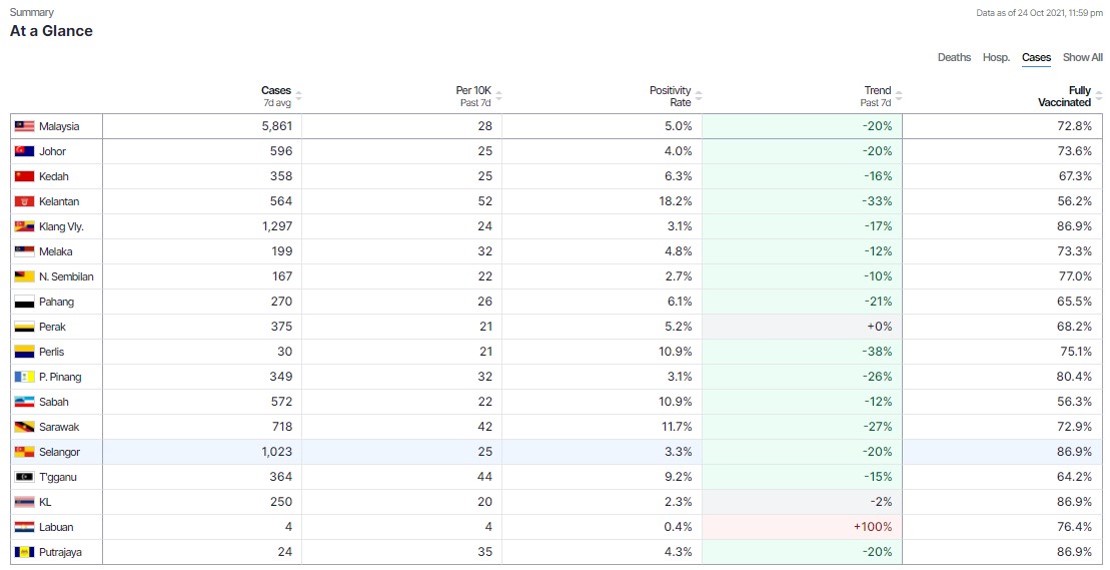Image resolution: width=1110 pixels, height=570 pixels.
Task: Sort by Fully Vaccinated arrows
Action: [1098, 96]
